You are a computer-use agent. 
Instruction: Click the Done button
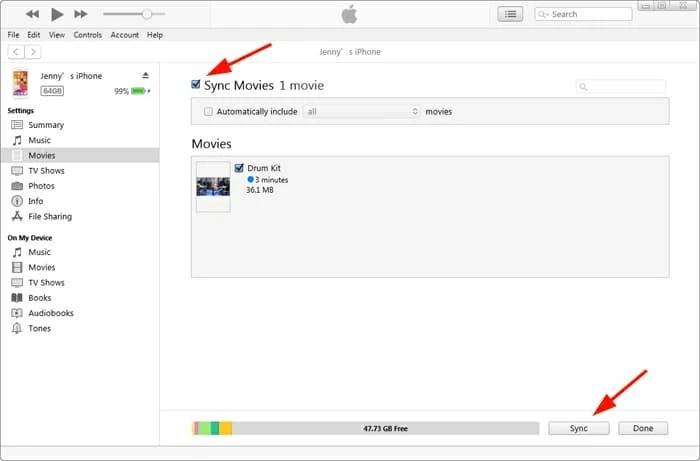(643, 428)
